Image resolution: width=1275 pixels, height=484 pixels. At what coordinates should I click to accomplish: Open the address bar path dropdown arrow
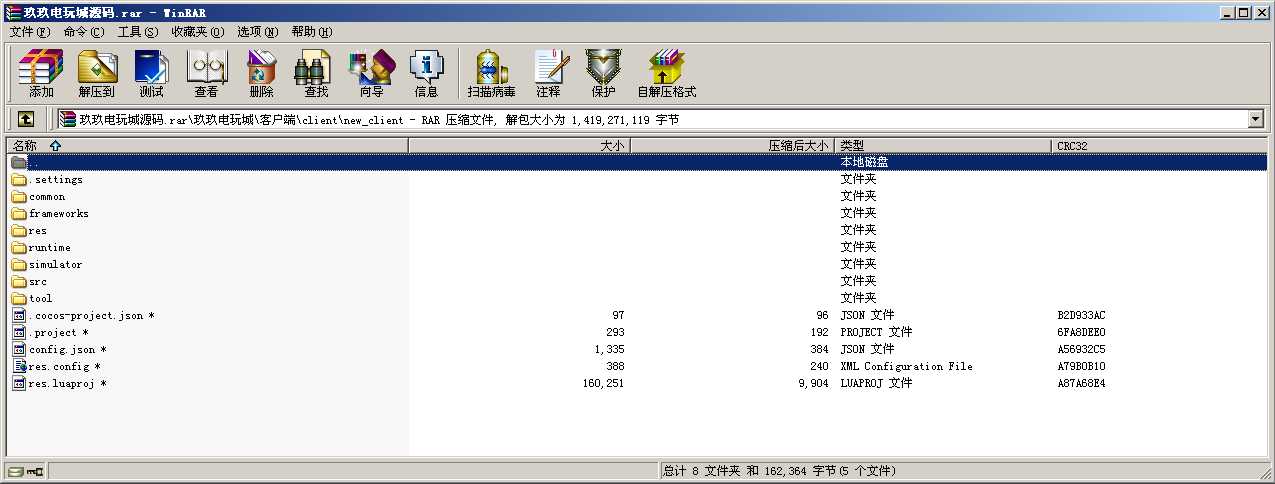point(1256,119)
